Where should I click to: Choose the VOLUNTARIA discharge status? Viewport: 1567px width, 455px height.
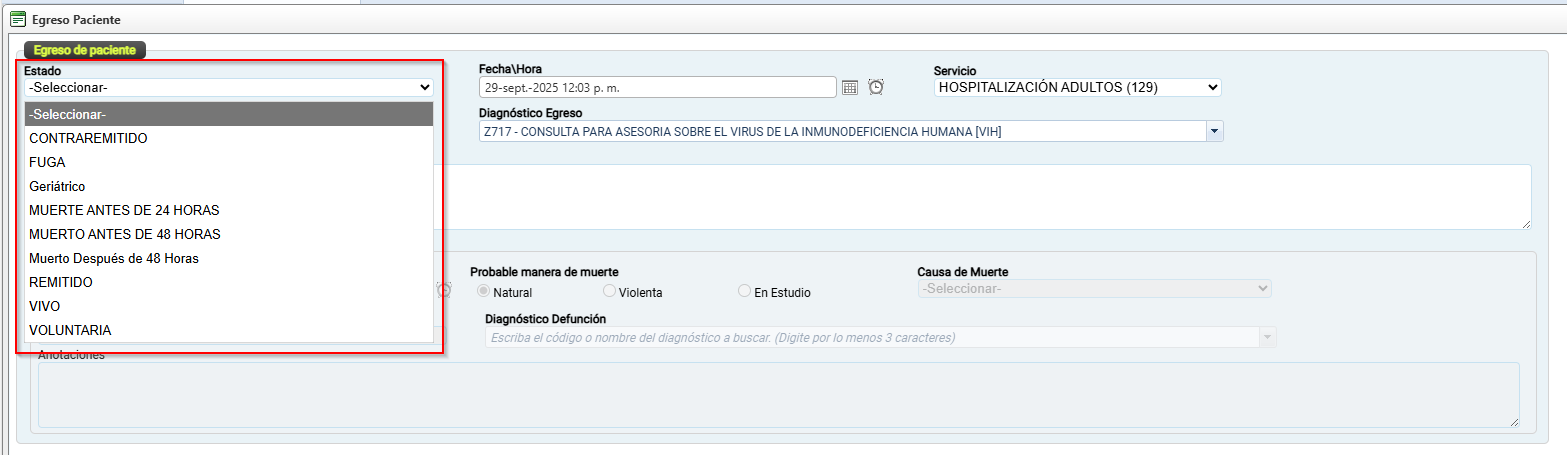click(x=70, y=330)
